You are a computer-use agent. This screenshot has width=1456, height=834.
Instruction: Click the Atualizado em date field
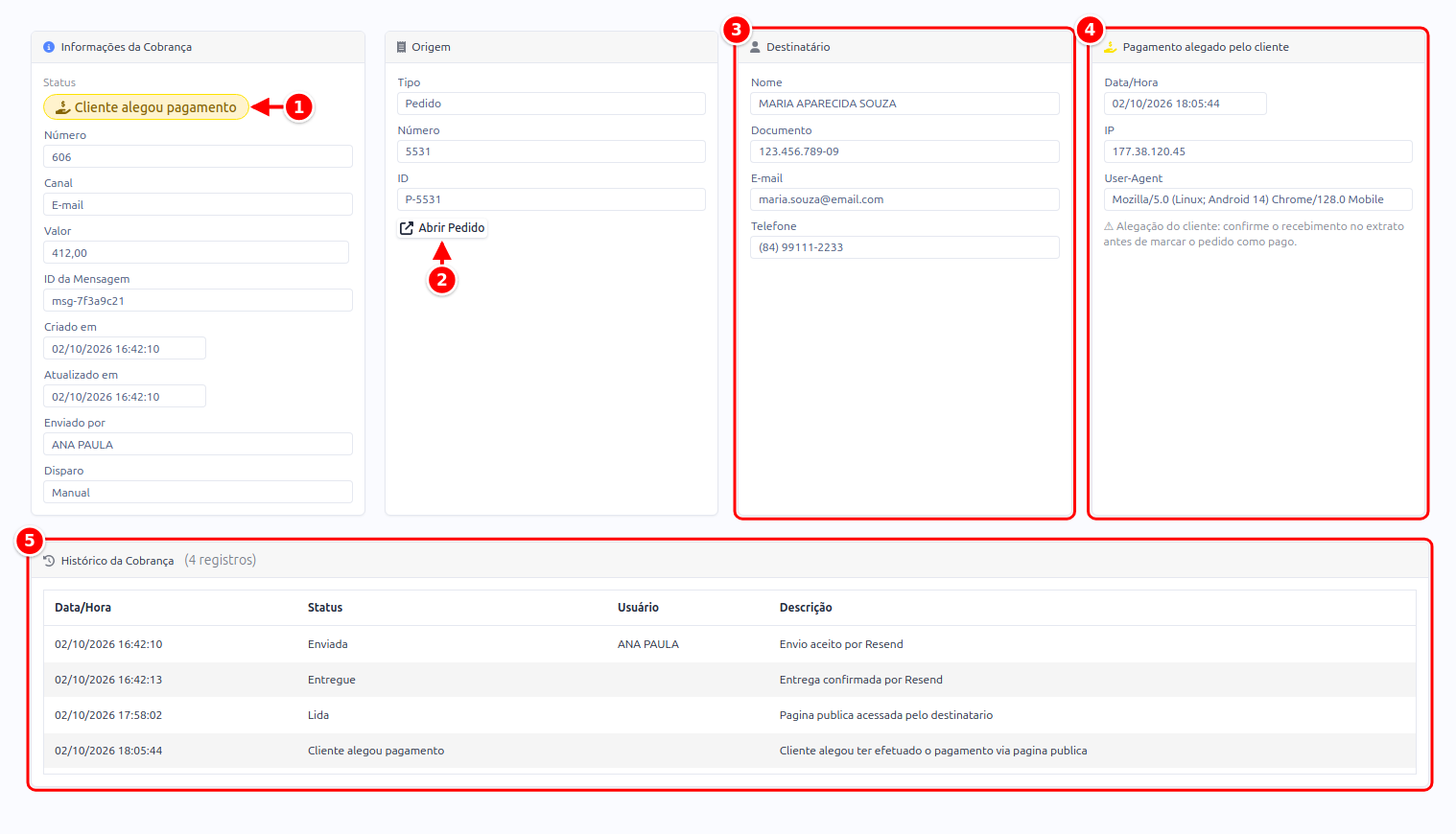click(x=125, y=397)
